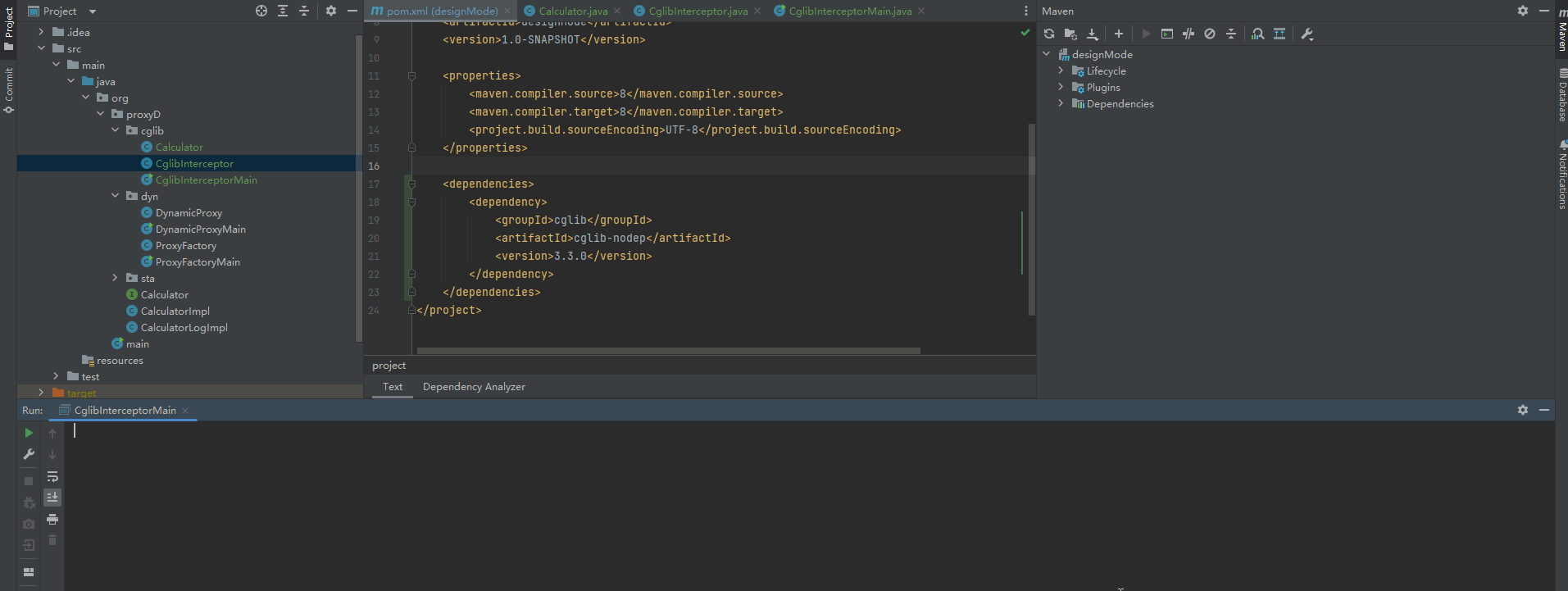Open run configuration wrench in Run panel
The image size is (1568, 591).
click(29, 454)
